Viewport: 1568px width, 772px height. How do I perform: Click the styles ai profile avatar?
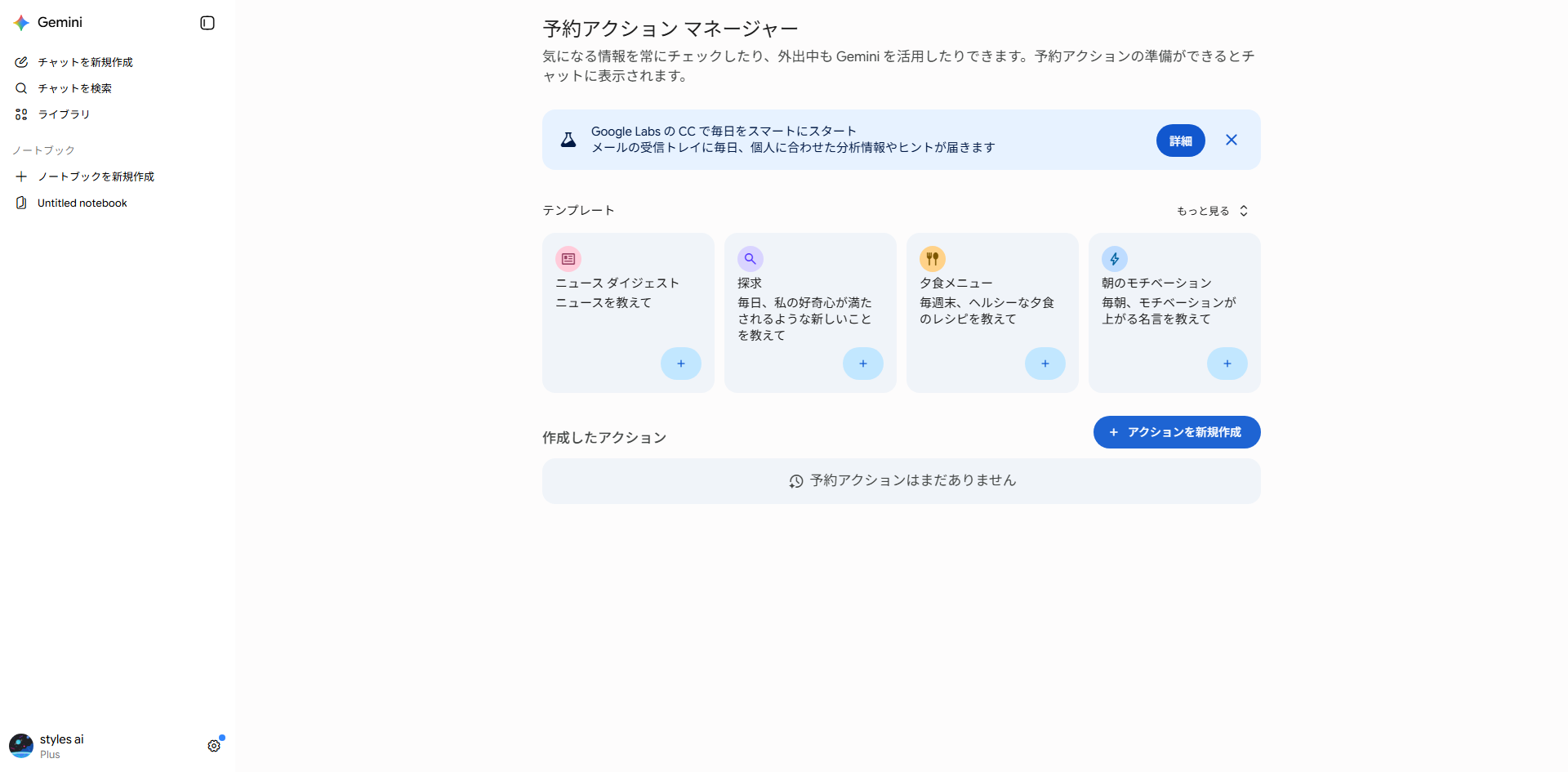click(21, 745)
